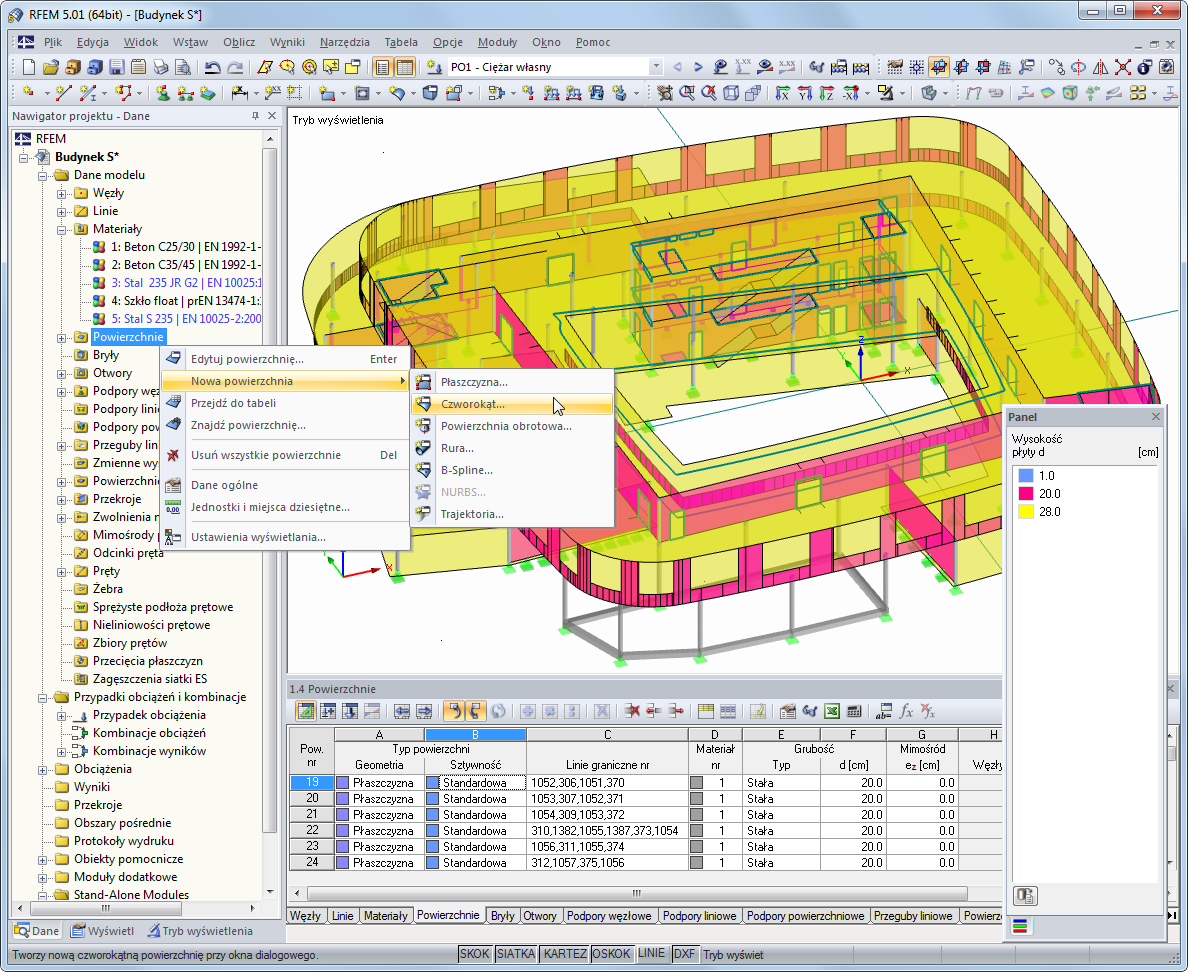Viewport: 1188px width, 972px height.
Task: Go to next load case arrow
Action: tap(698, 67)
